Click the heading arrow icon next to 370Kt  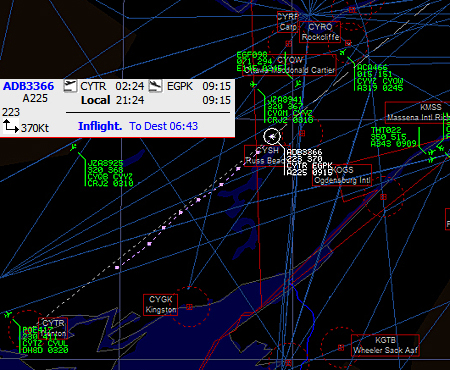click(x=10, y=126)
